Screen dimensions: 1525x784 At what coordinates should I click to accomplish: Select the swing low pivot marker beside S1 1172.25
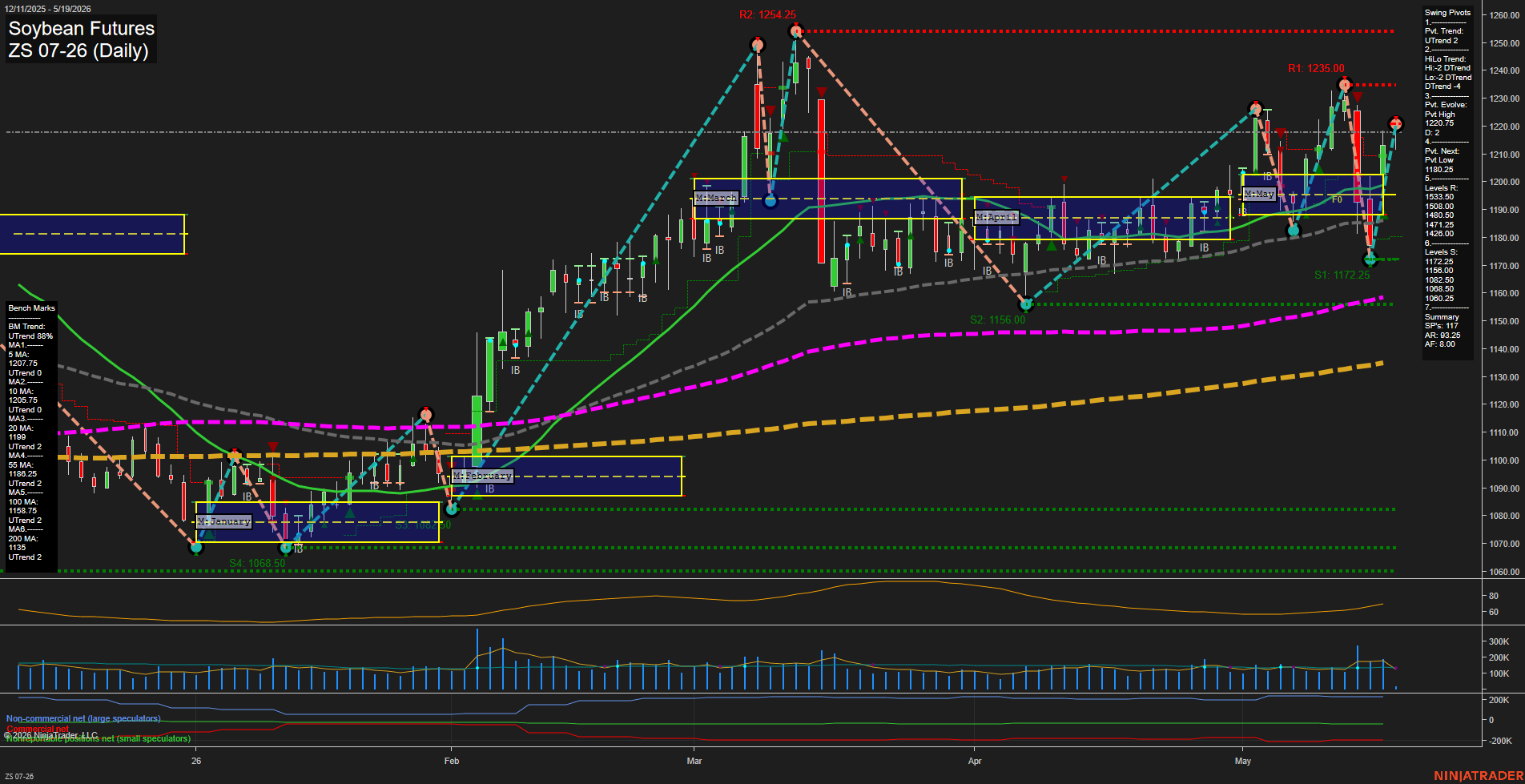[x=1370, y=259]
